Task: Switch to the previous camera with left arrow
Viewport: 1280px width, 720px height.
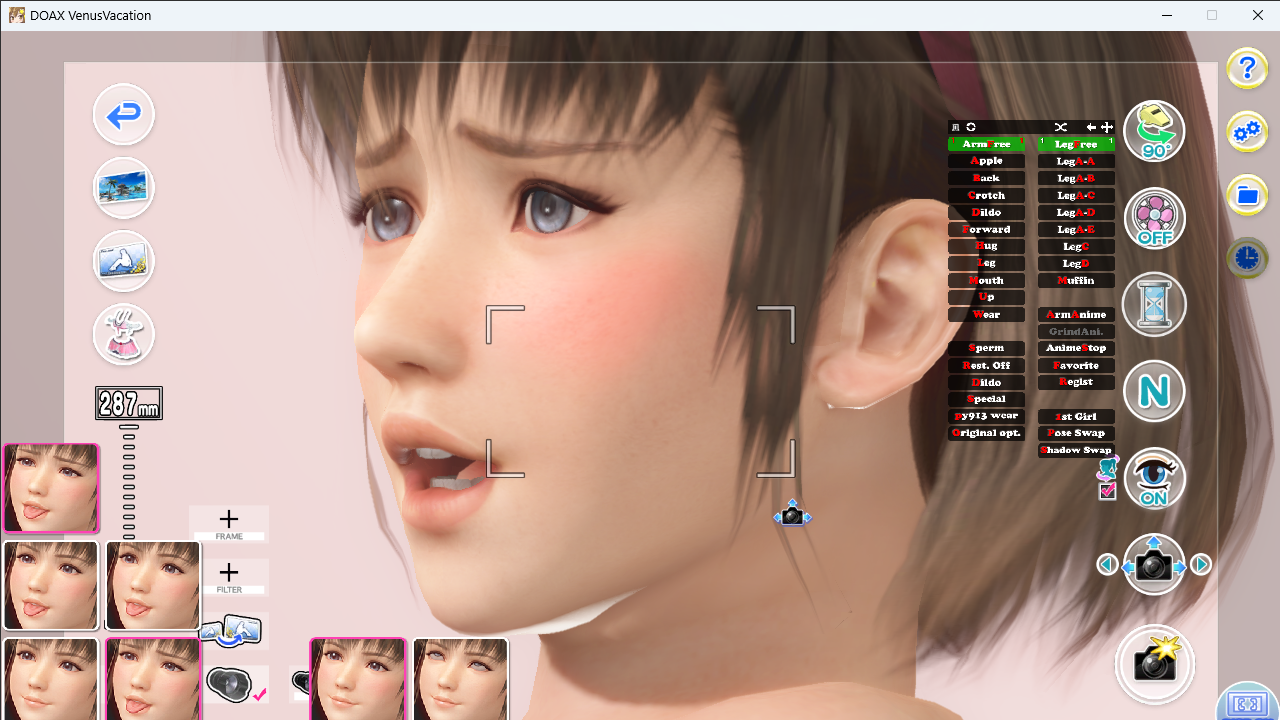Action: (1107, 565)
